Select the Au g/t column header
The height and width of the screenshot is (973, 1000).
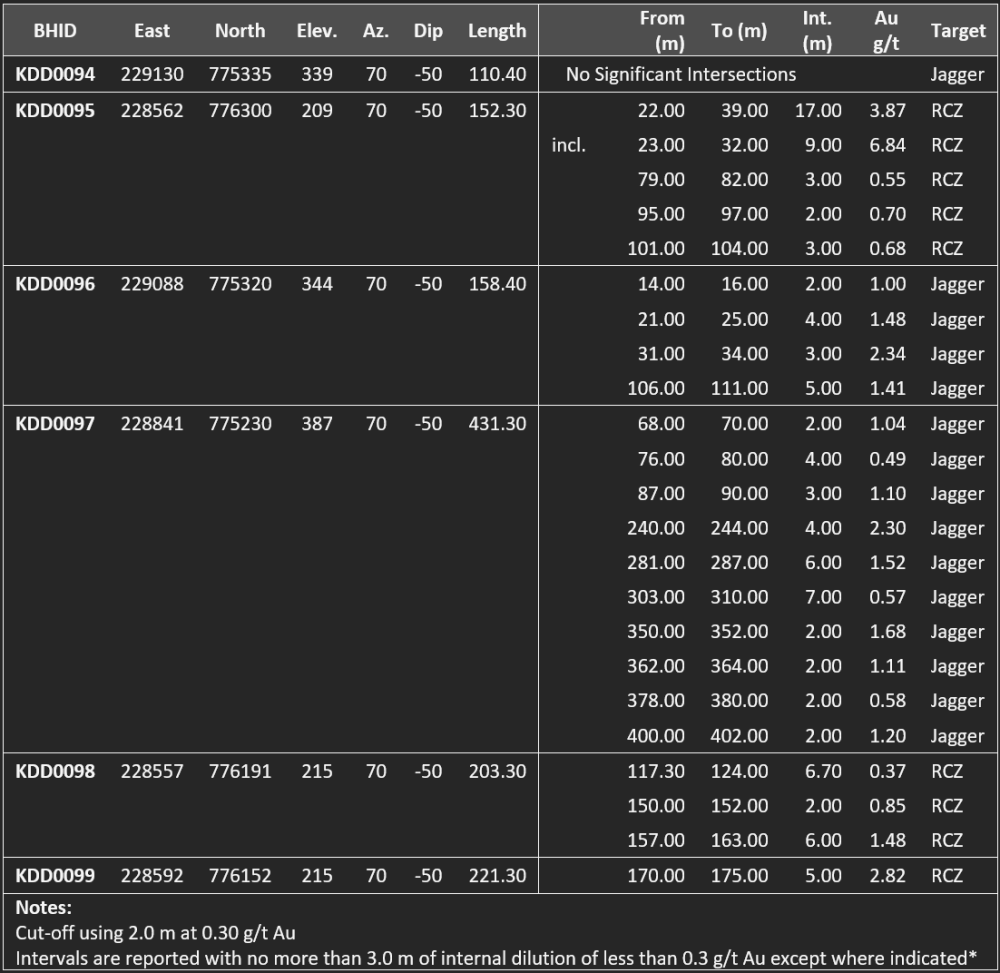click(887, 31)
